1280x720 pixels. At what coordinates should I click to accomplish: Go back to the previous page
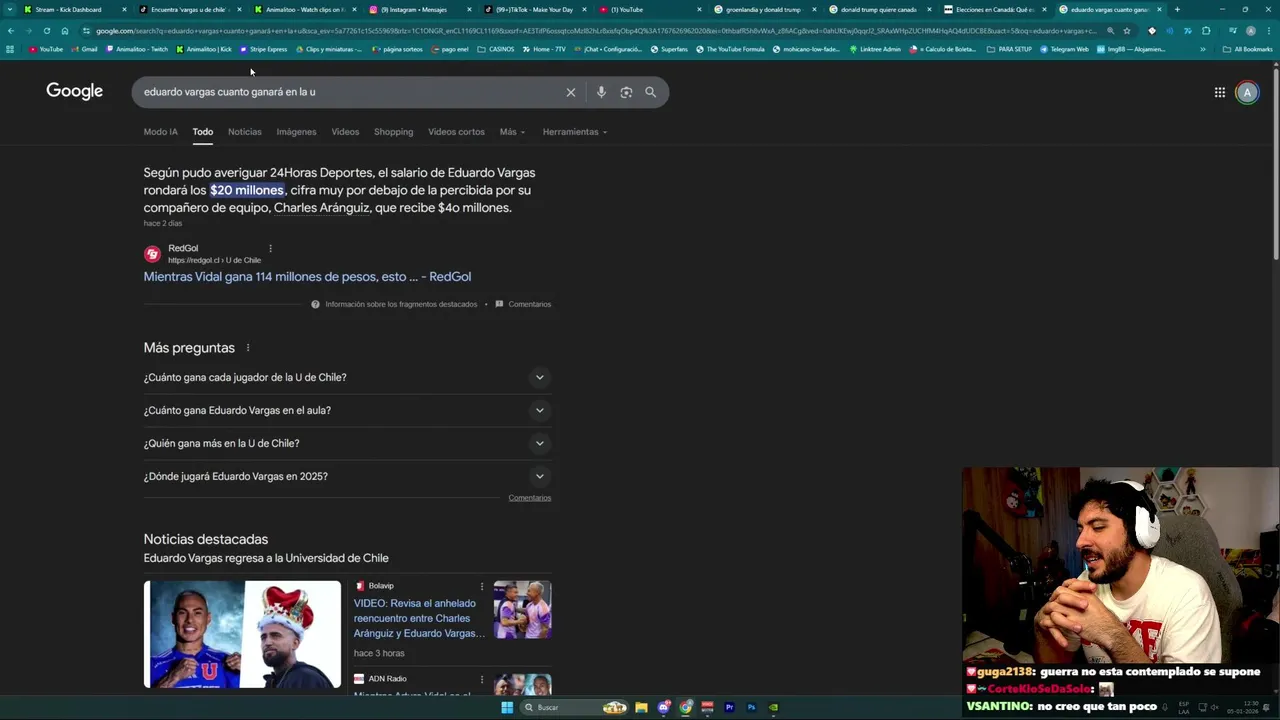(11, 31)
